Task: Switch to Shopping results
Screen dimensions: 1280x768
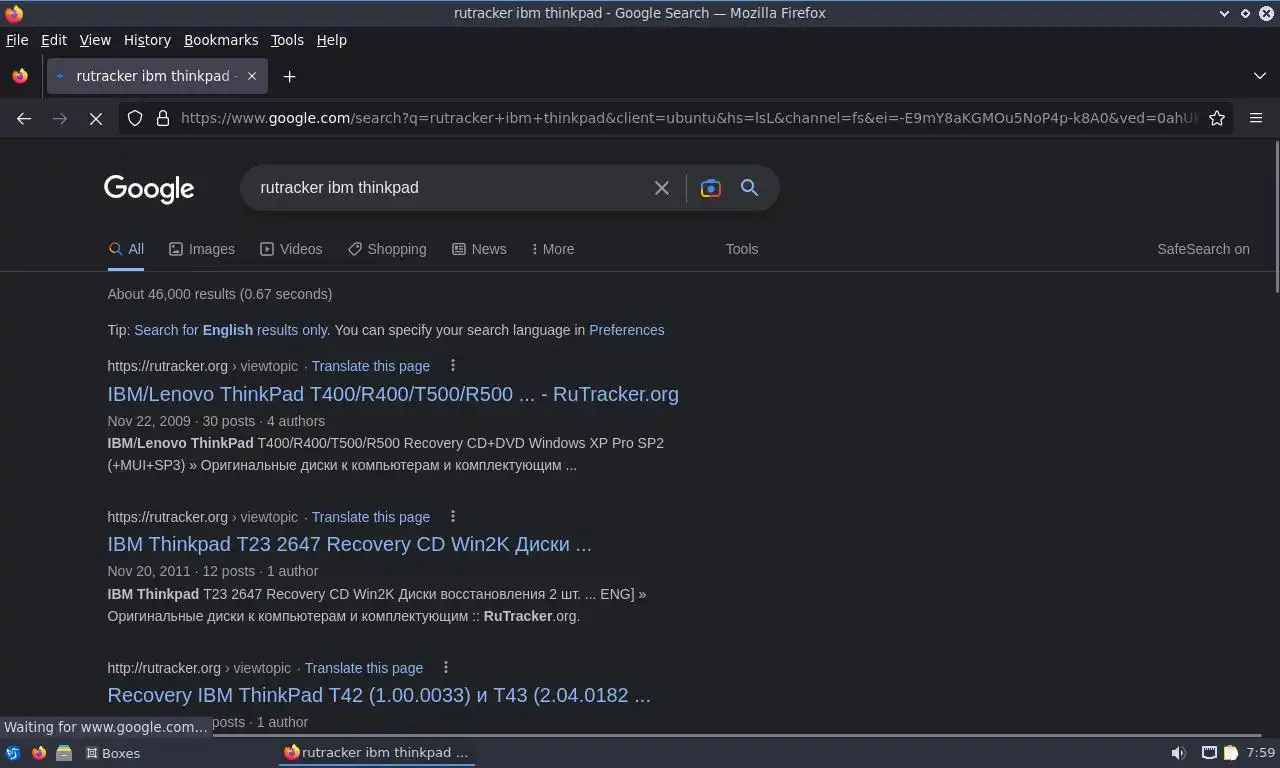Action: coord(387,249)
